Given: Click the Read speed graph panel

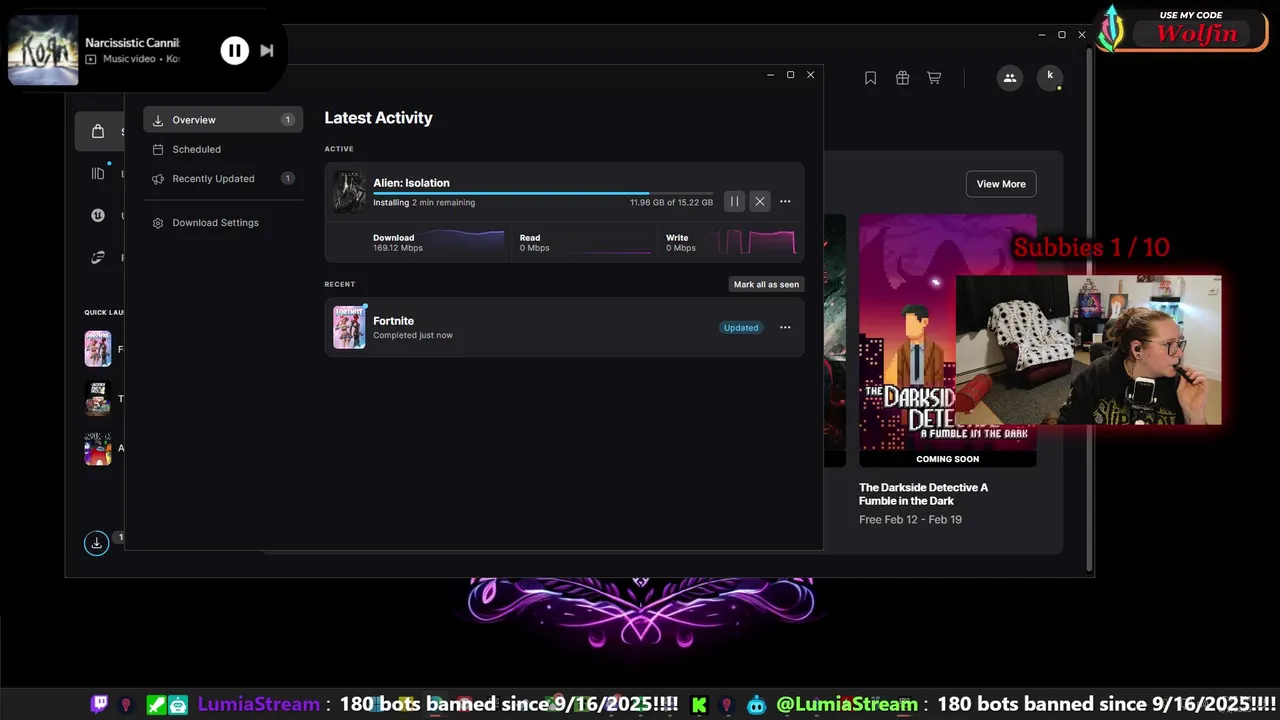Looking at the screenshot, I should (585, 242).
